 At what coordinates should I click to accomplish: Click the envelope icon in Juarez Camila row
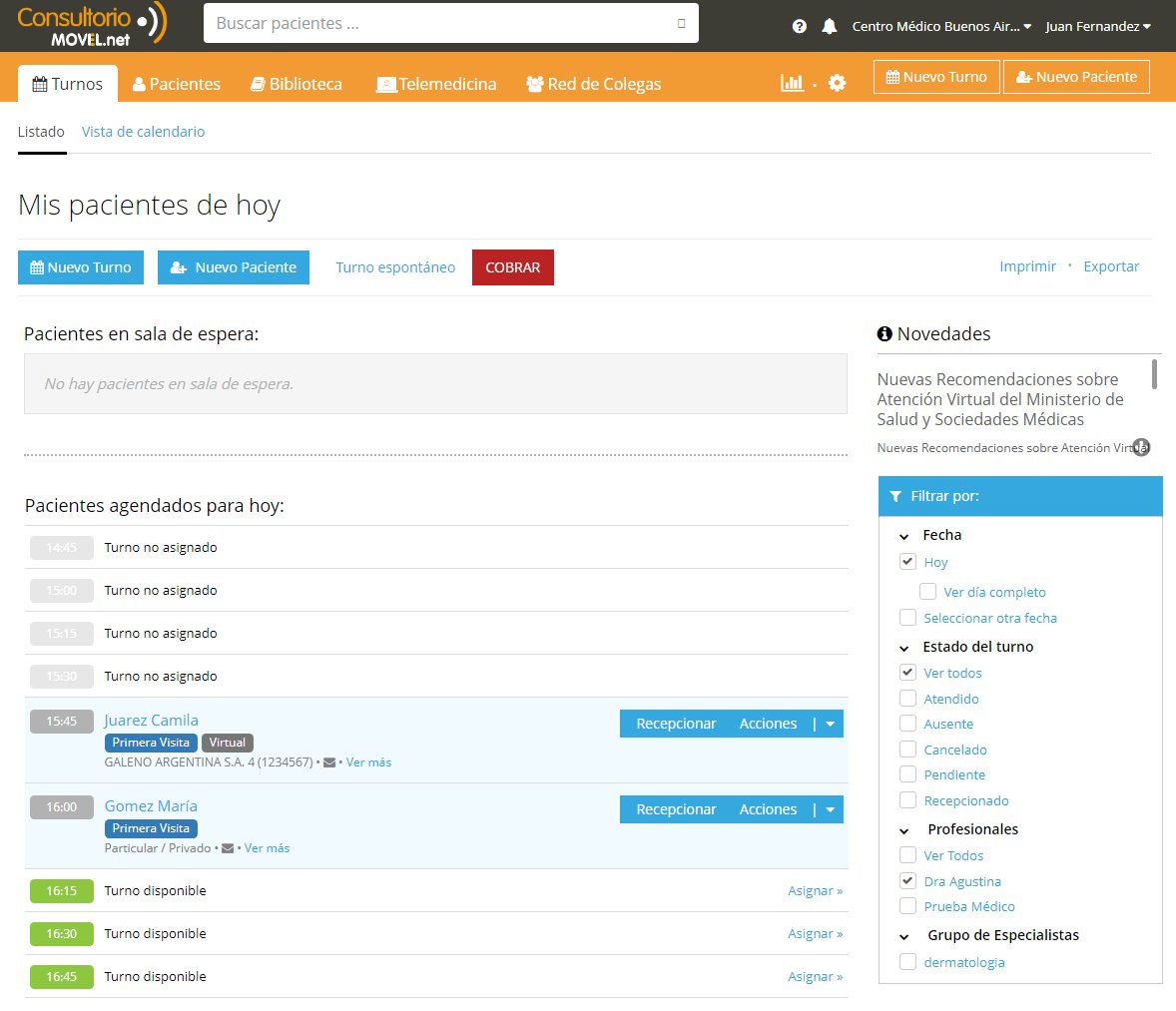329,762
